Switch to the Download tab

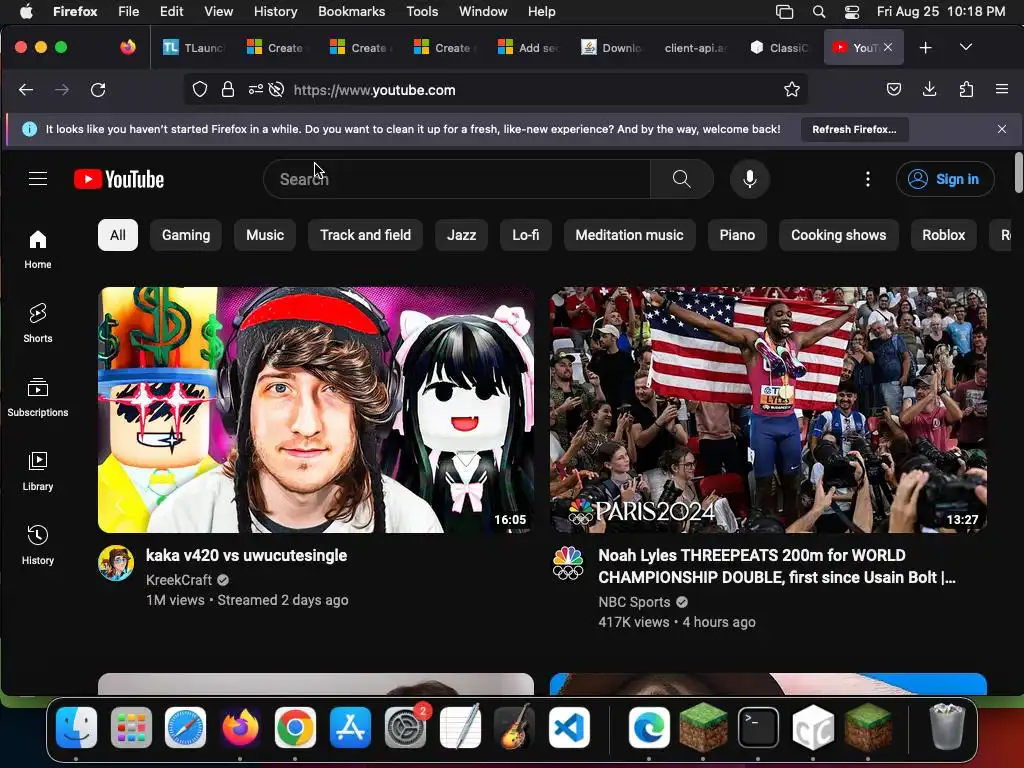click(x=611, y=48)
